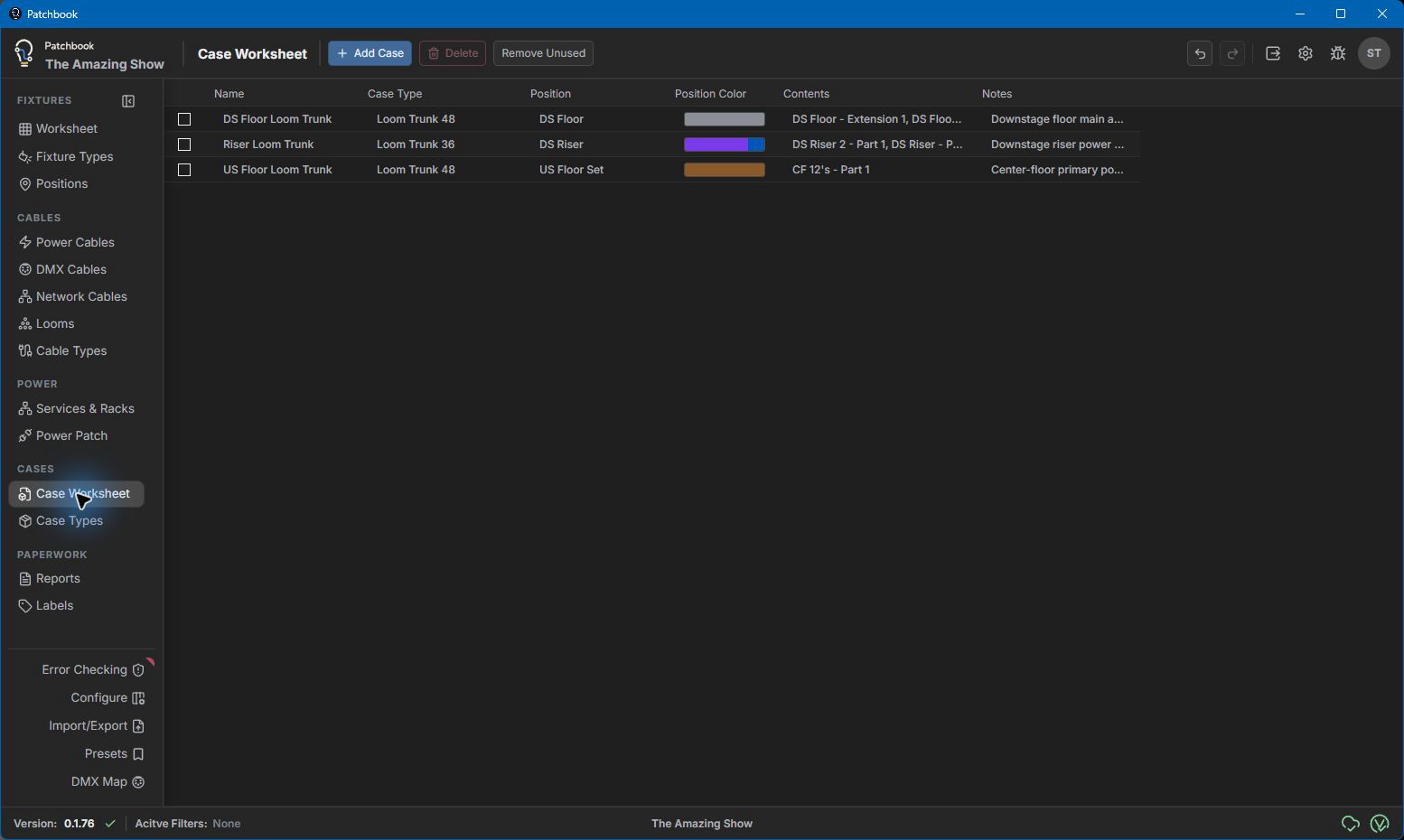Open Presets option

(115, 753)
